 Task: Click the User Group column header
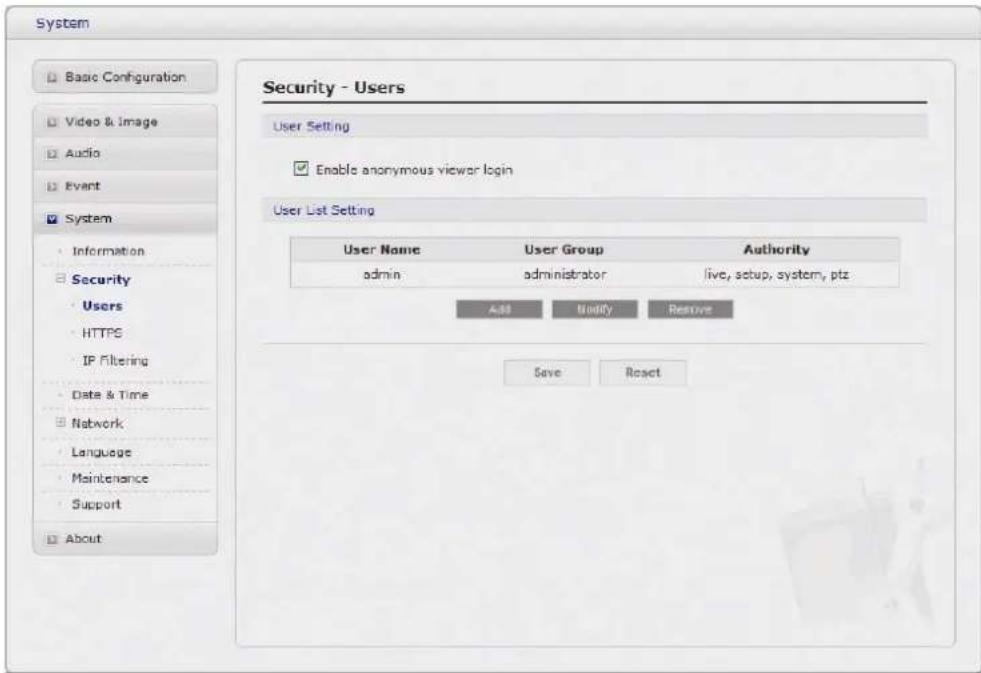(x=564, y=250)
